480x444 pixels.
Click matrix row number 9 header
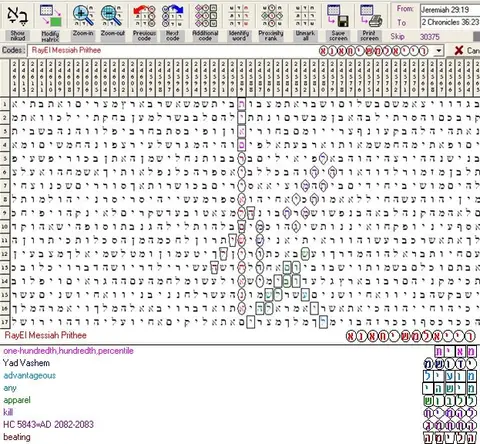click(x=5, y=213)
